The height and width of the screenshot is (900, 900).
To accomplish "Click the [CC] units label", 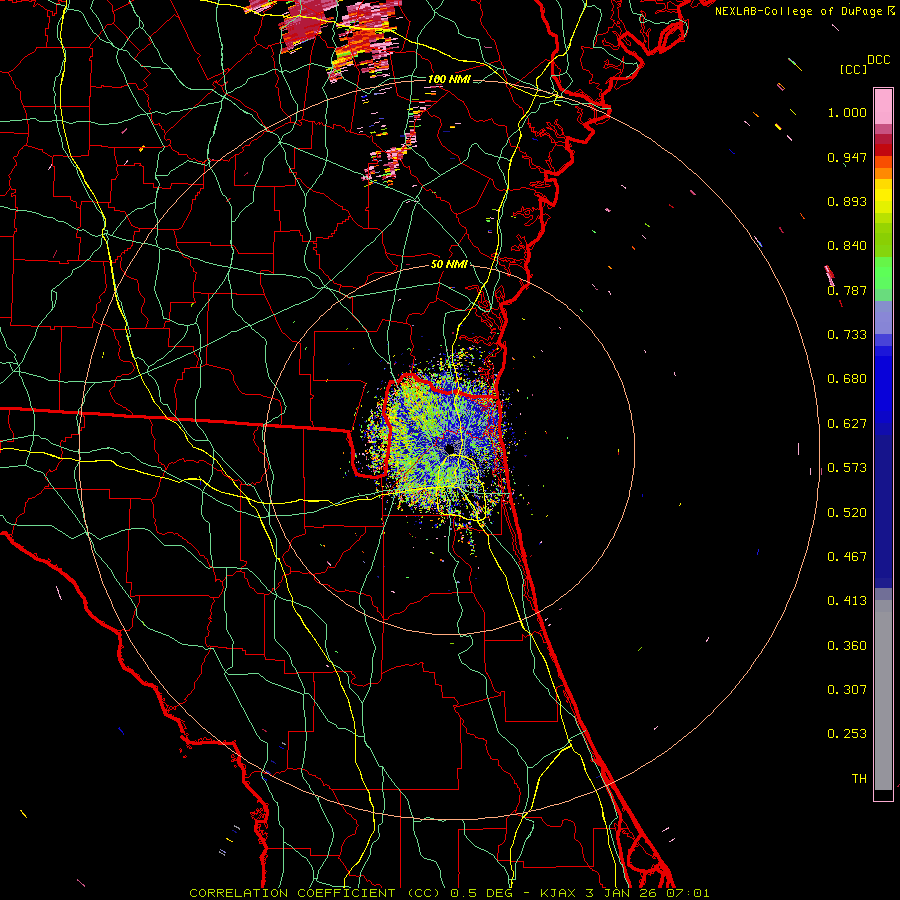I will [x=853, y=69].
